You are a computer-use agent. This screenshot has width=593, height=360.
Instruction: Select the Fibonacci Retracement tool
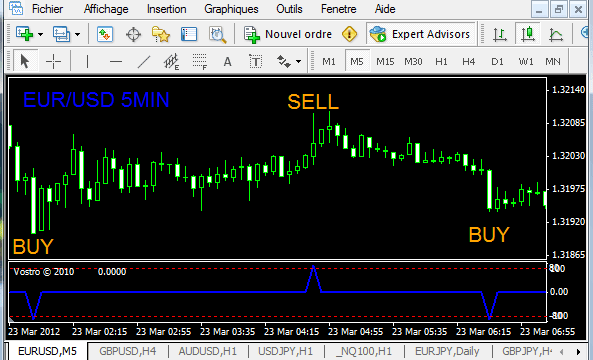click(199, 61)
